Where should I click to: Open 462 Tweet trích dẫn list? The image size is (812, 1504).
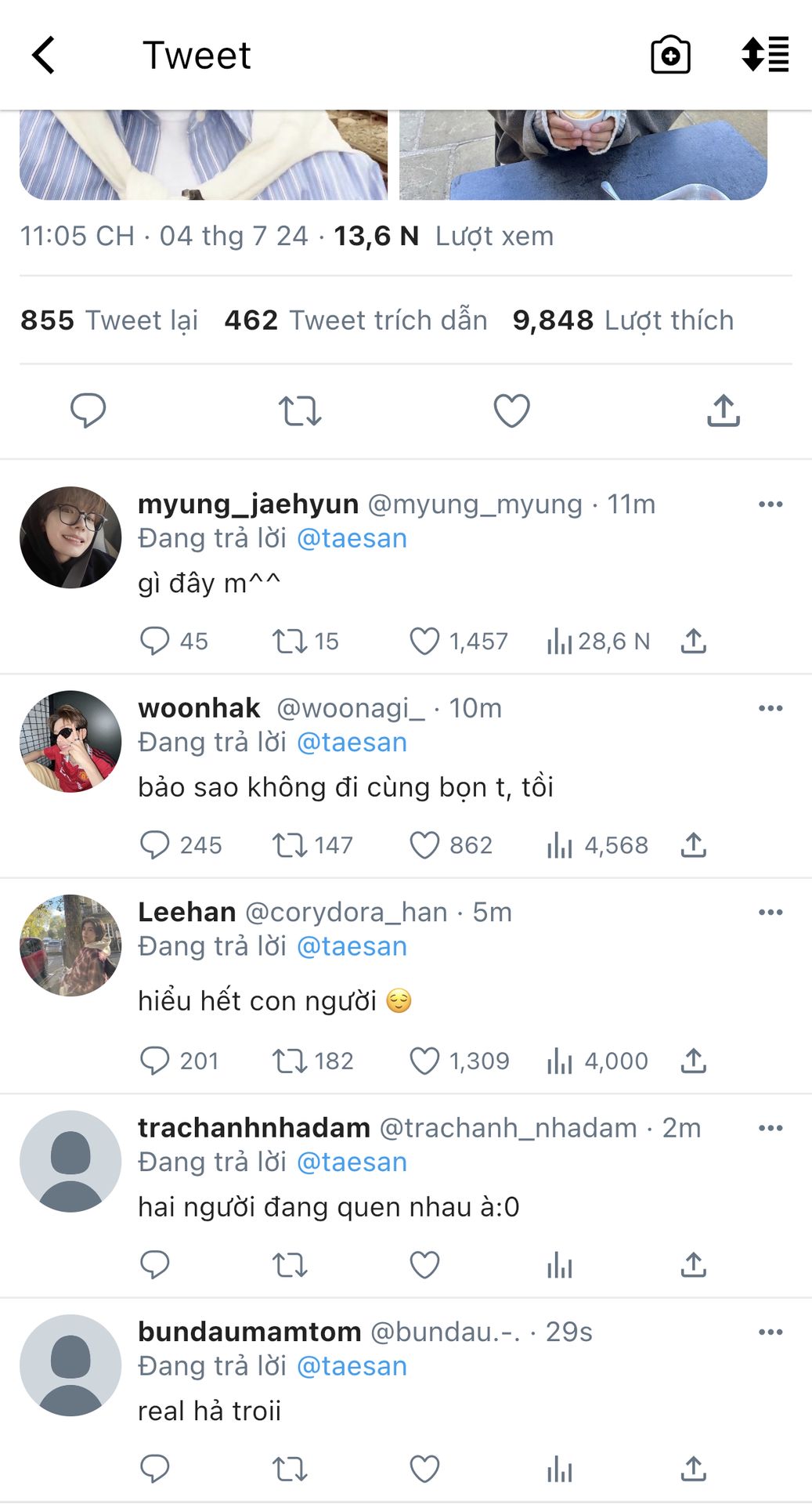coord(355,320)
